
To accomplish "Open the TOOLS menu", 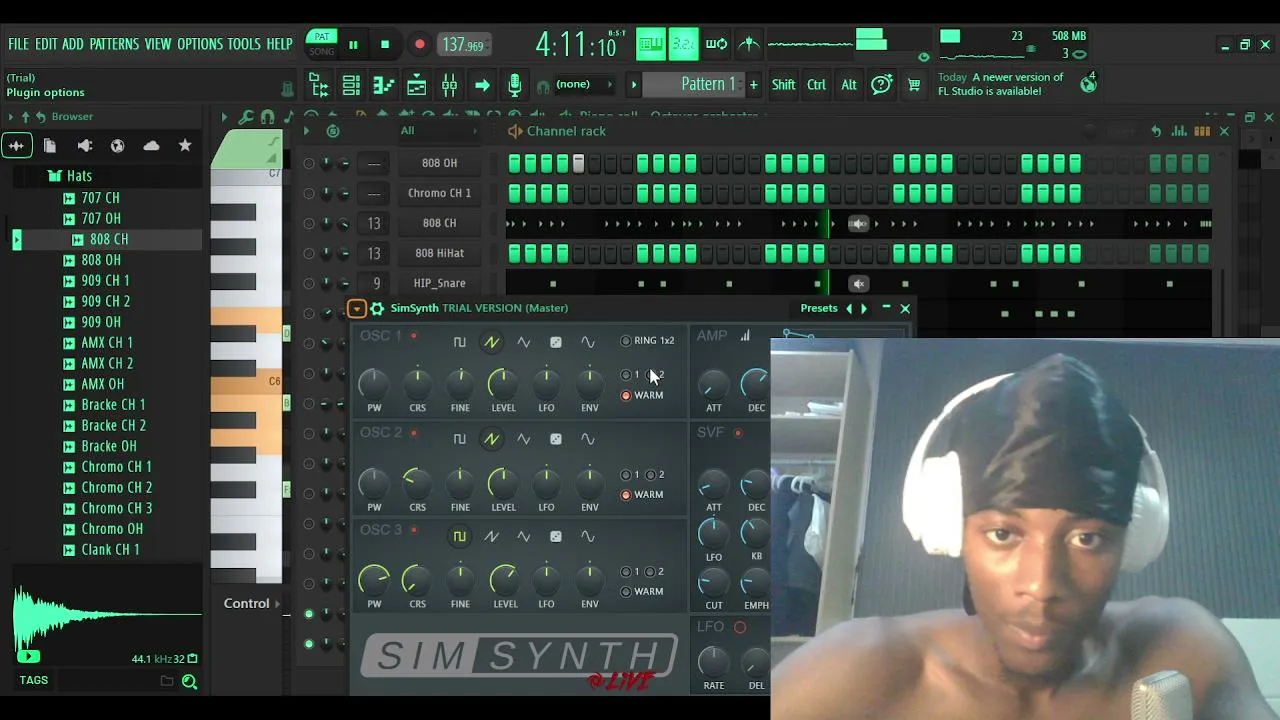I will (244, 44).
